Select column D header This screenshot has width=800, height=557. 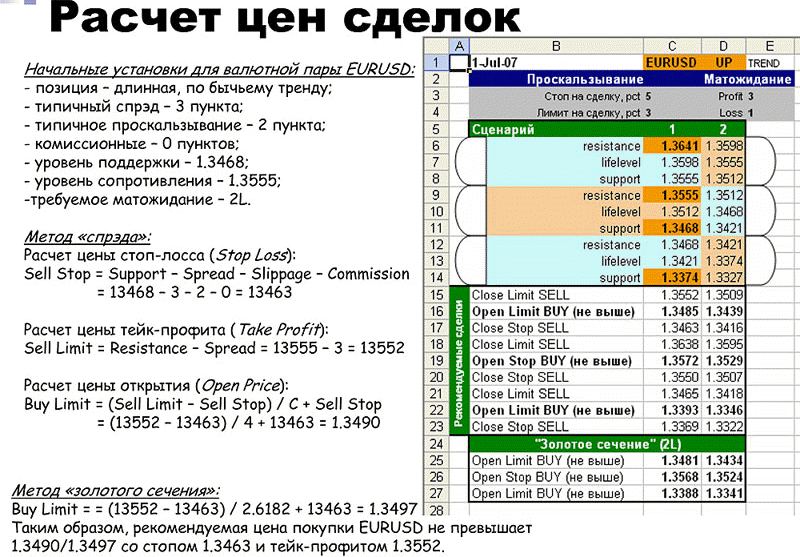[x=721, y=46]
